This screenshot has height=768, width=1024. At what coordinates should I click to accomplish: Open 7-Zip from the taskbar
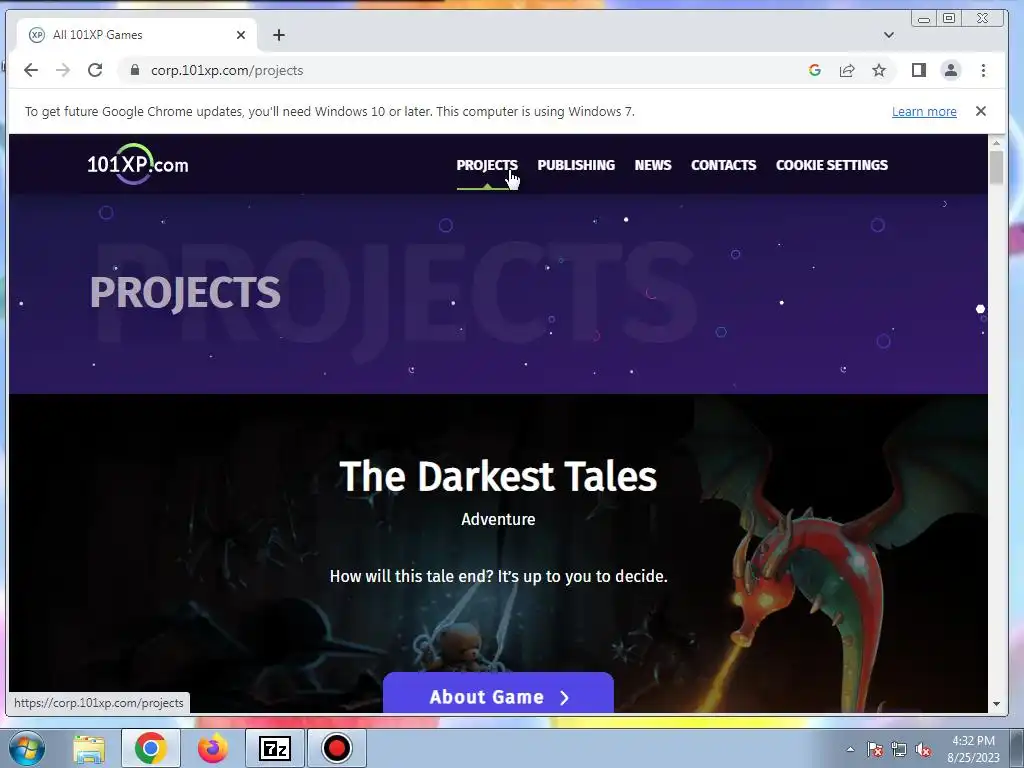click(275, 748)
